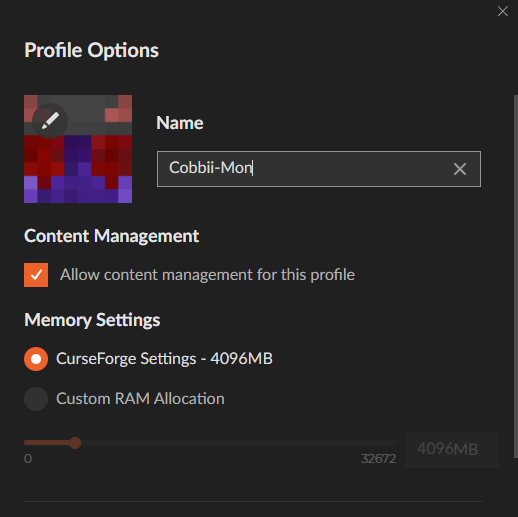Click the dialog vertical scrollbar
This screenshot has height=517, width=518.
point(516,276)
